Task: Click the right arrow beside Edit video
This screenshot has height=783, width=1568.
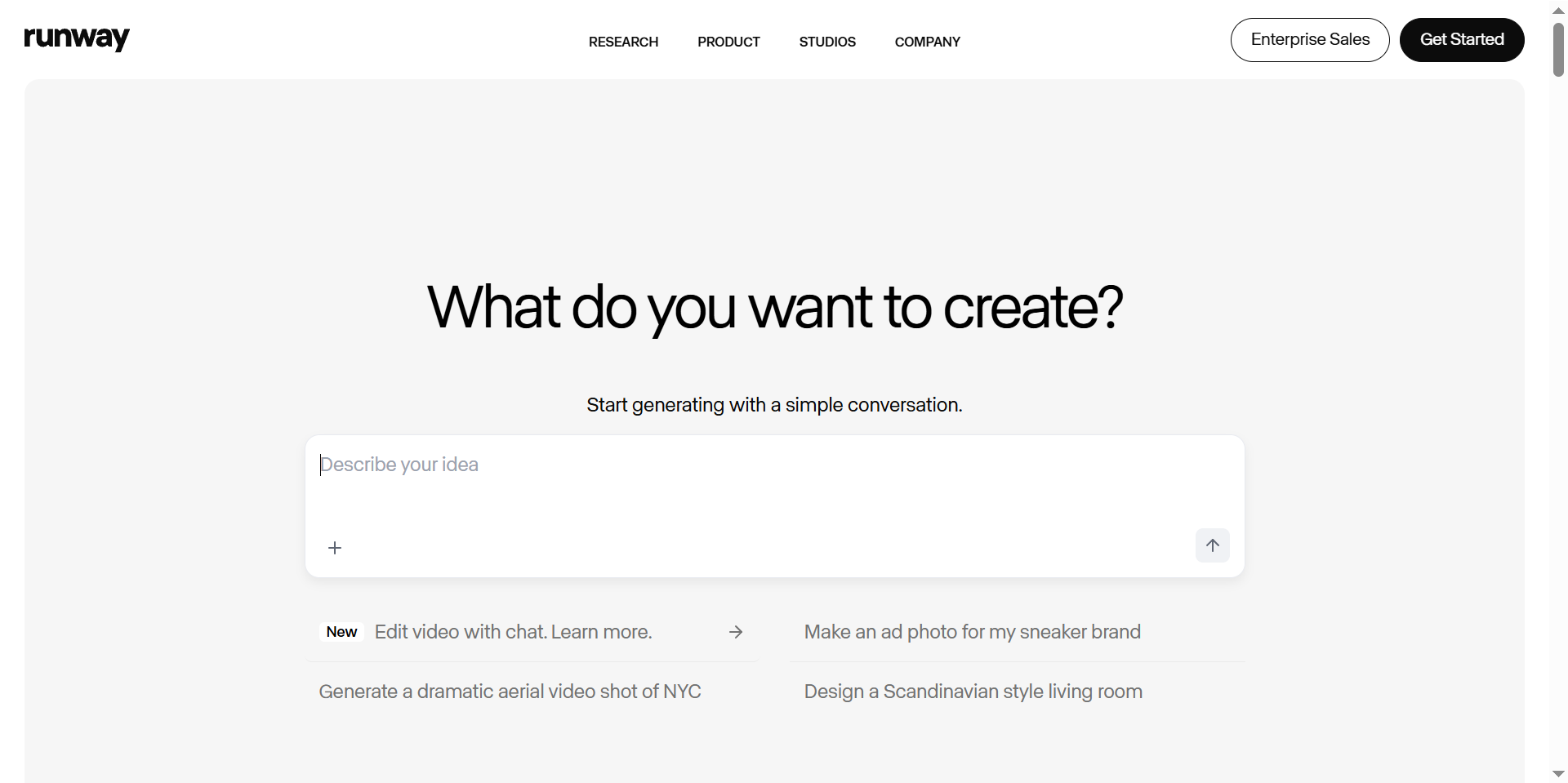Action: [736, 632]
